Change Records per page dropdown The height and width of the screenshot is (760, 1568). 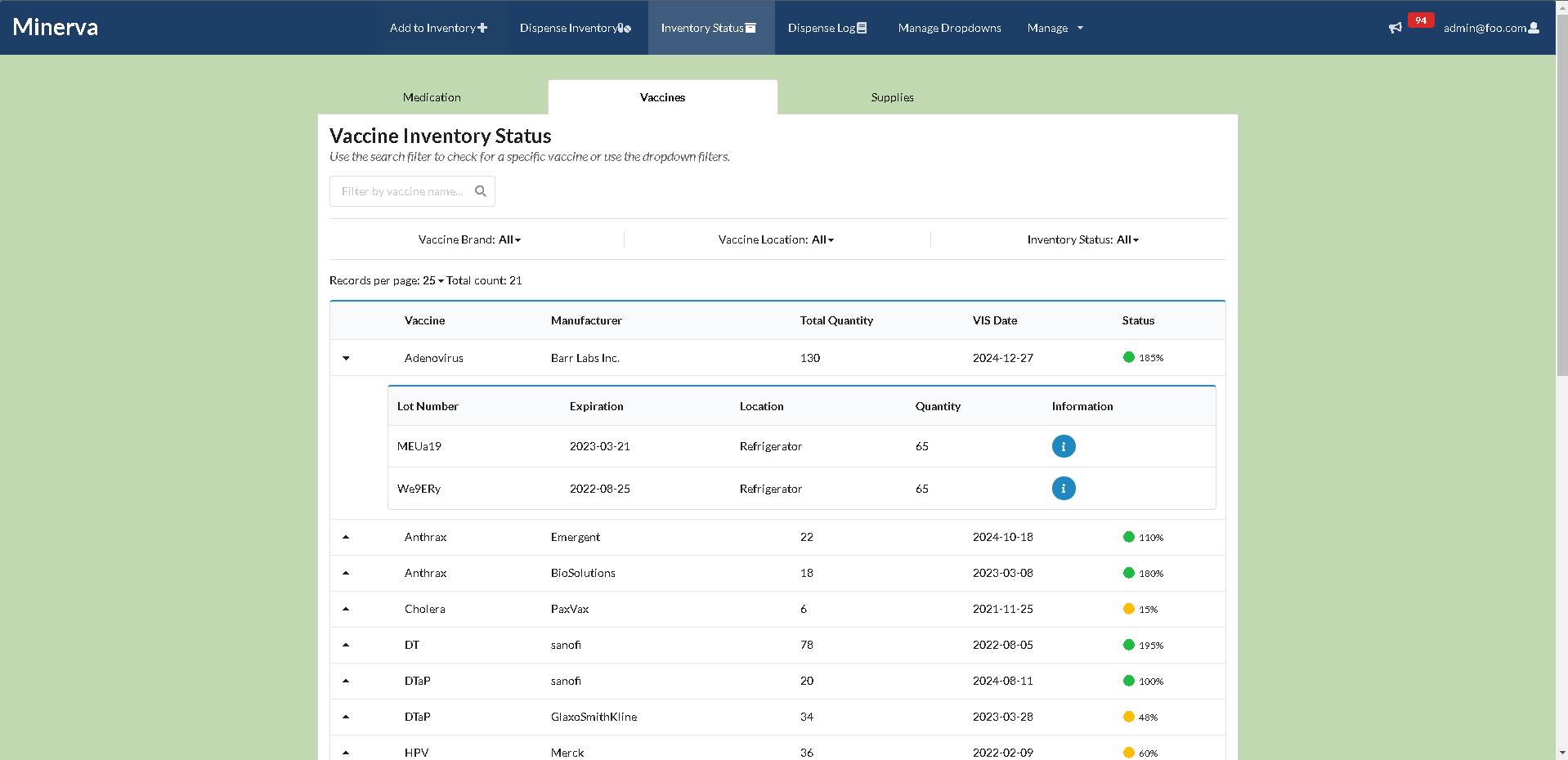pos(432,280)
